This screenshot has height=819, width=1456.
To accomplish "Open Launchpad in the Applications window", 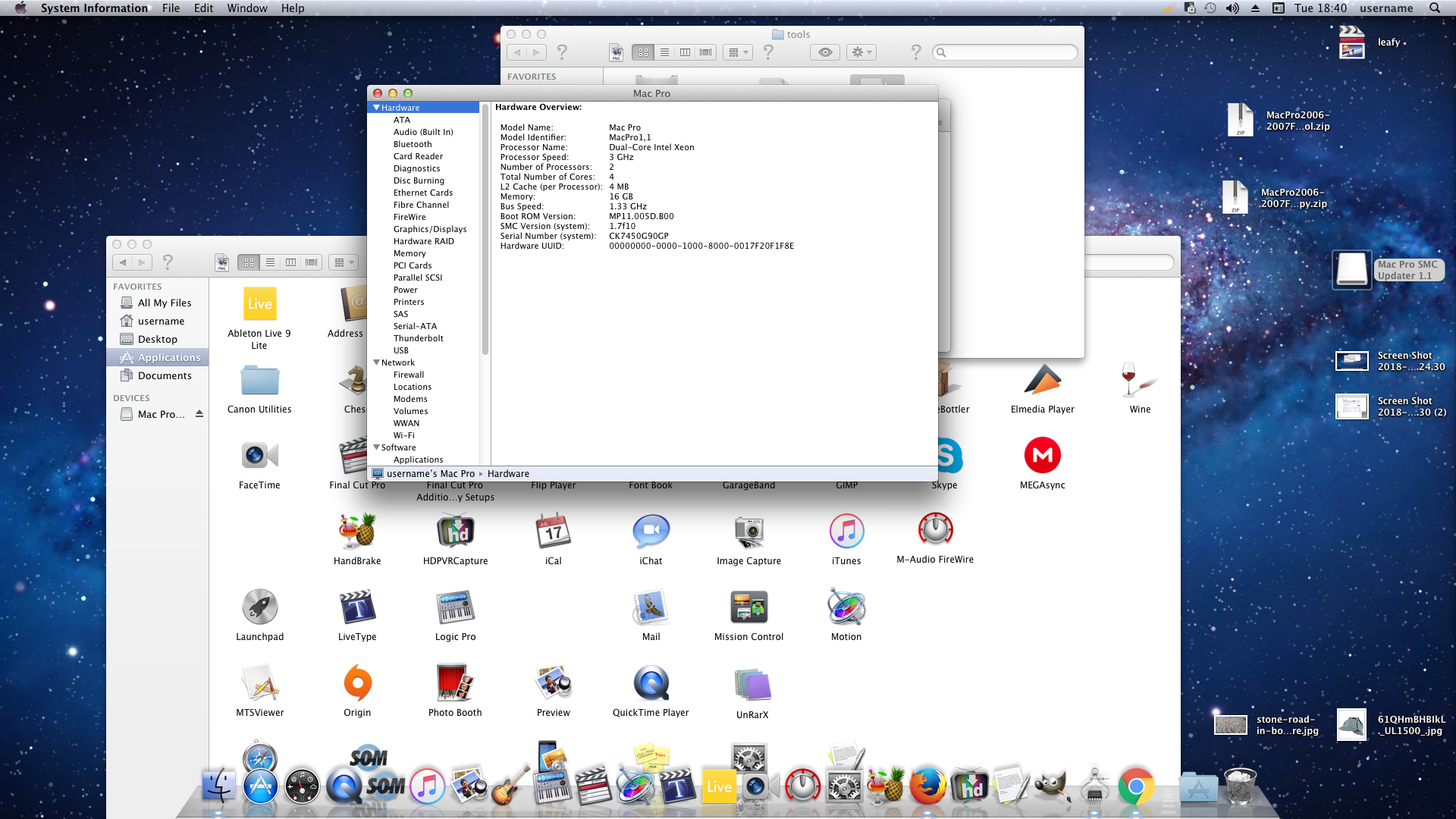I will 259,607.
